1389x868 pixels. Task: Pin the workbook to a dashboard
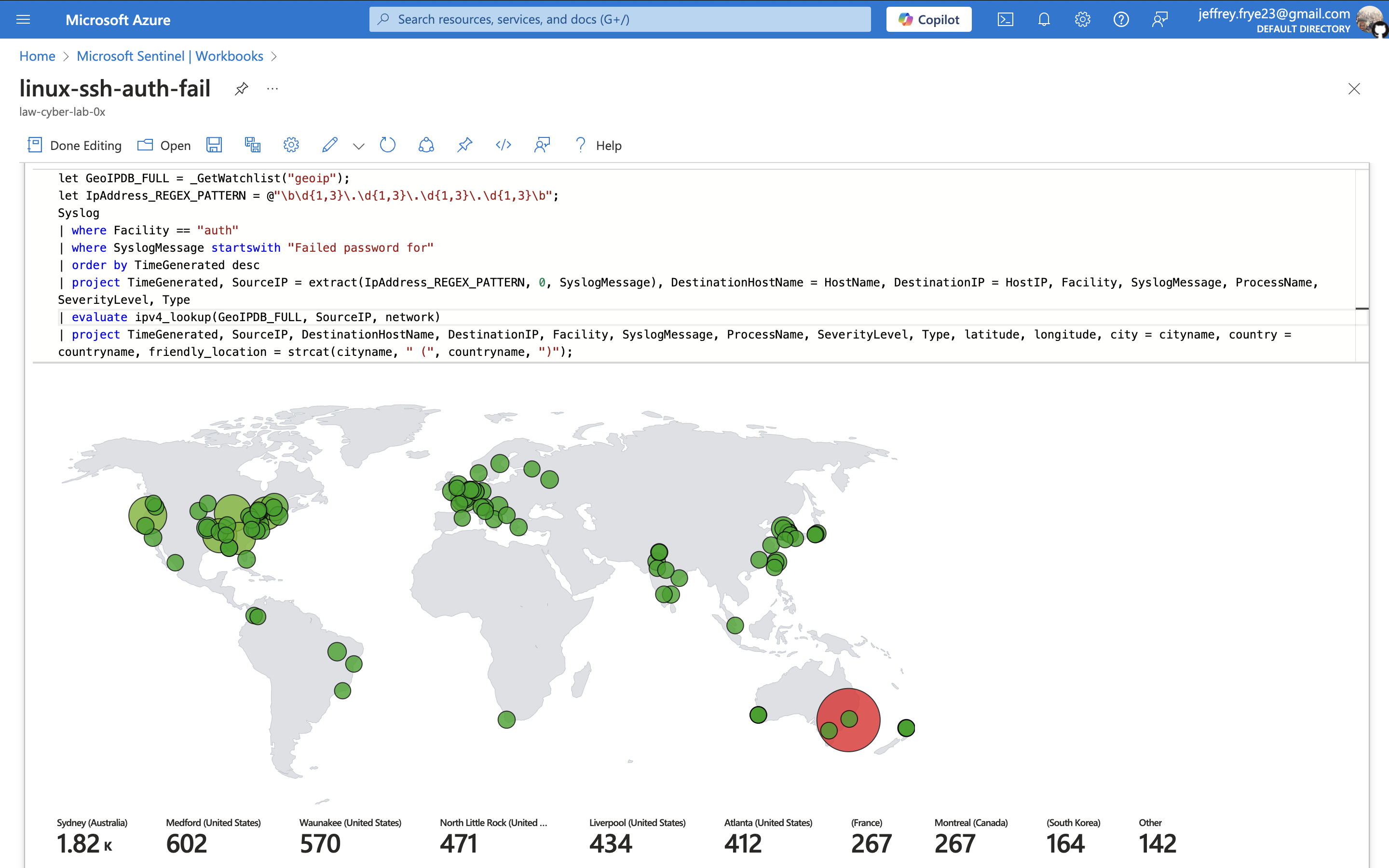pyautogui.click(x=465, y=145)
